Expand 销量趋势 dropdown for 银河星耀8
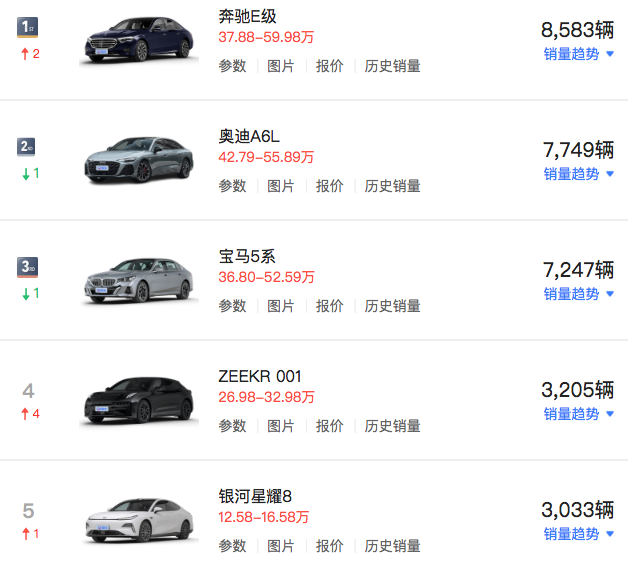The image size is (628, 562). [x=579, y=534]
